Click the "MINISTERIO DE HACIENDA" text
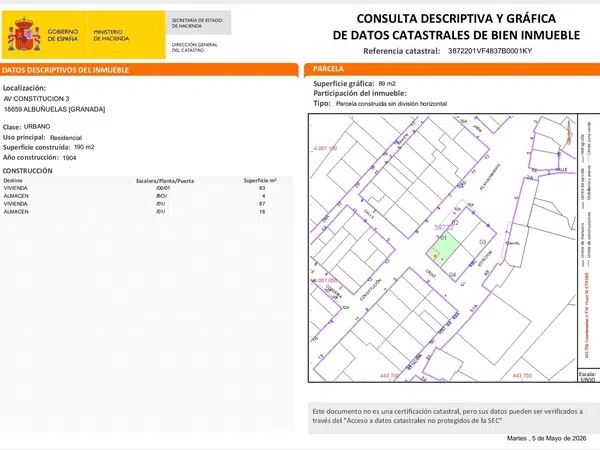 [x=111, y=35]
